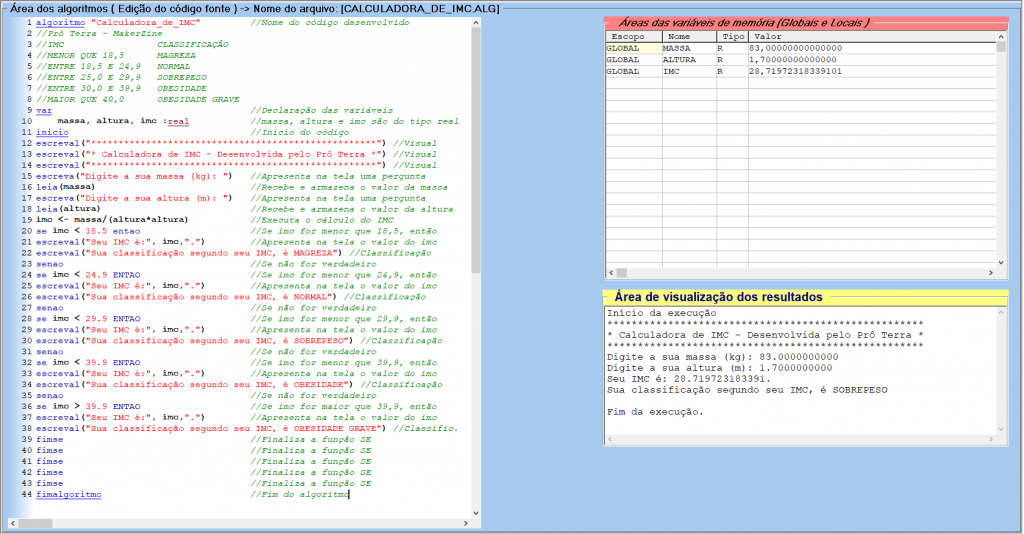The height and width of the screenshot is (534, 1024).
Task: Click the 'inicio' keyword on line 11
Action: click(52, 132)
